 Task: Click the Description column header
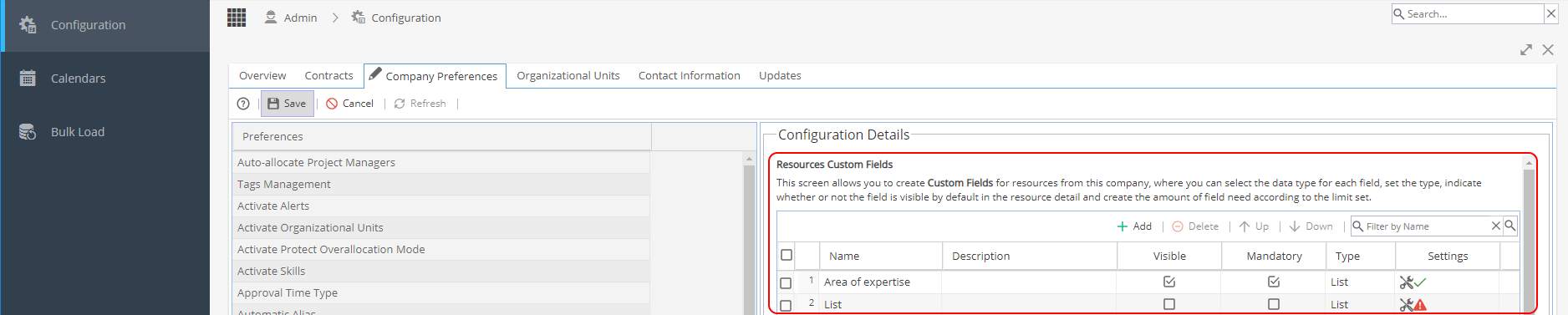(1030, 257)
